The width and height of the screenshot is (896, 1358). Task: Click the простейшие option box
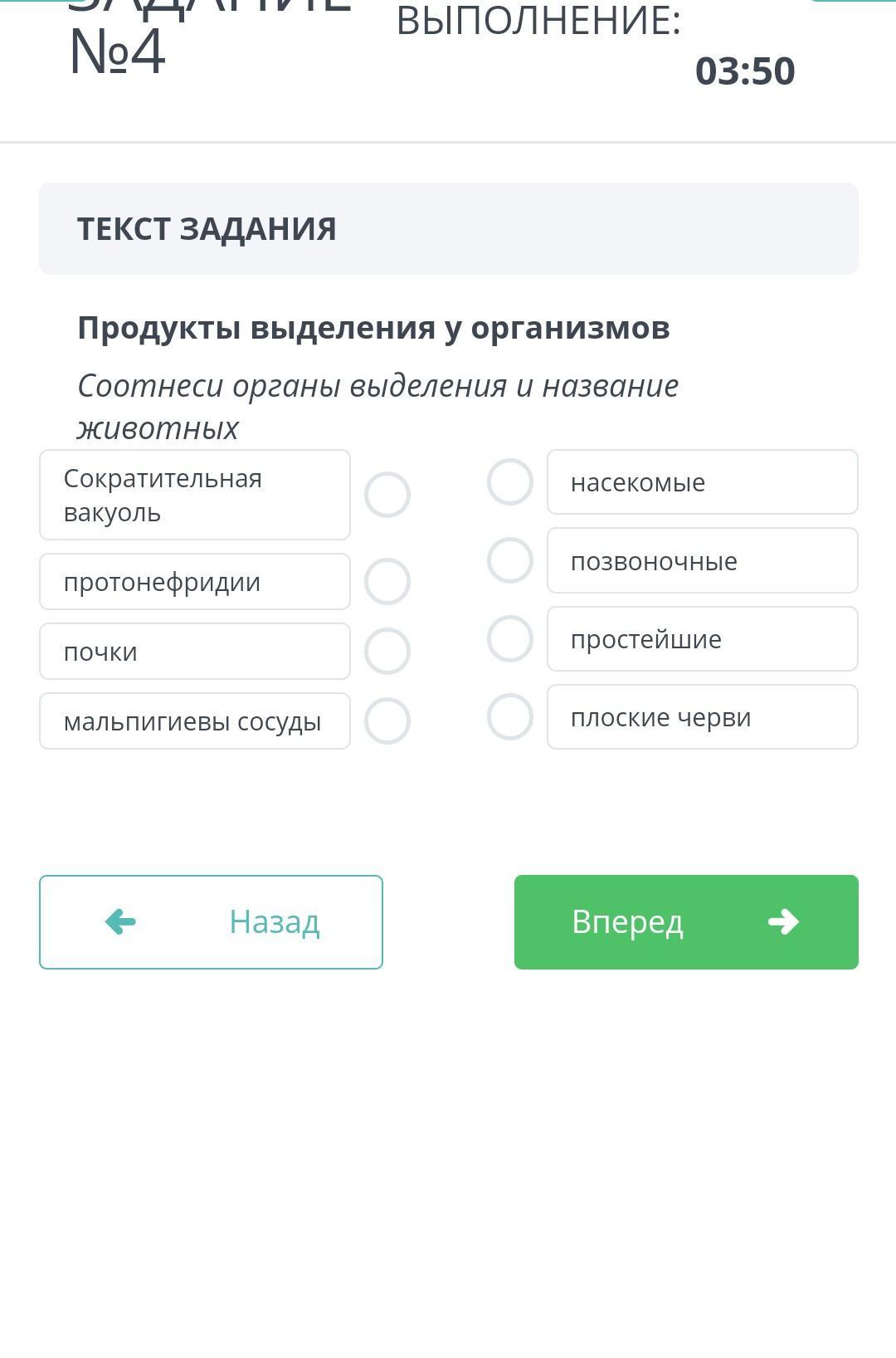[x=702, y=639]
